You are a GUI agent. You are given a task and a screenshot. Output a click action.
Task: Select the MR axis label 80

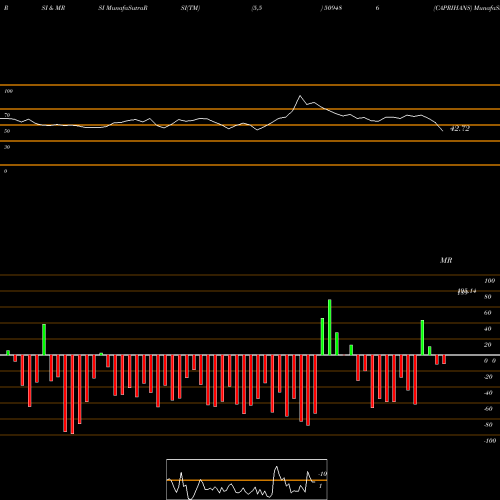click(487, 297)
